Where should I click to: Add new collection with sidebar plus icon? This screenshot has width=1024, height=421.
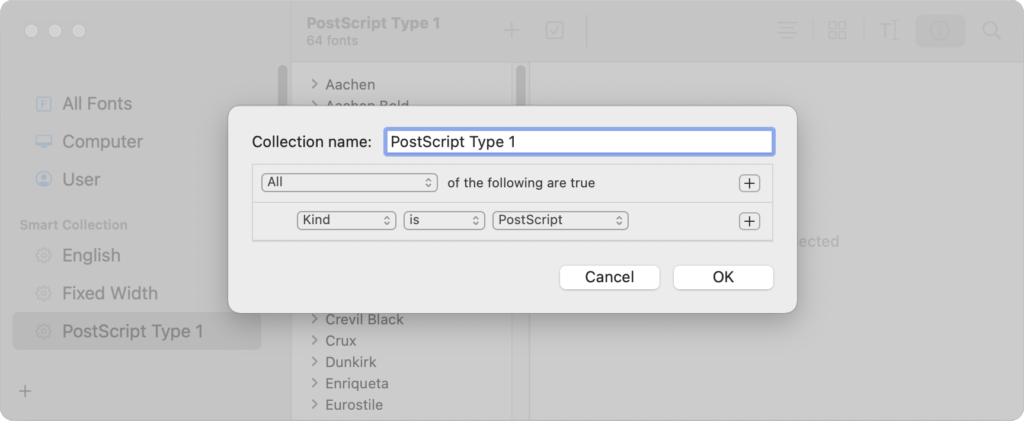tap(25, 391)
